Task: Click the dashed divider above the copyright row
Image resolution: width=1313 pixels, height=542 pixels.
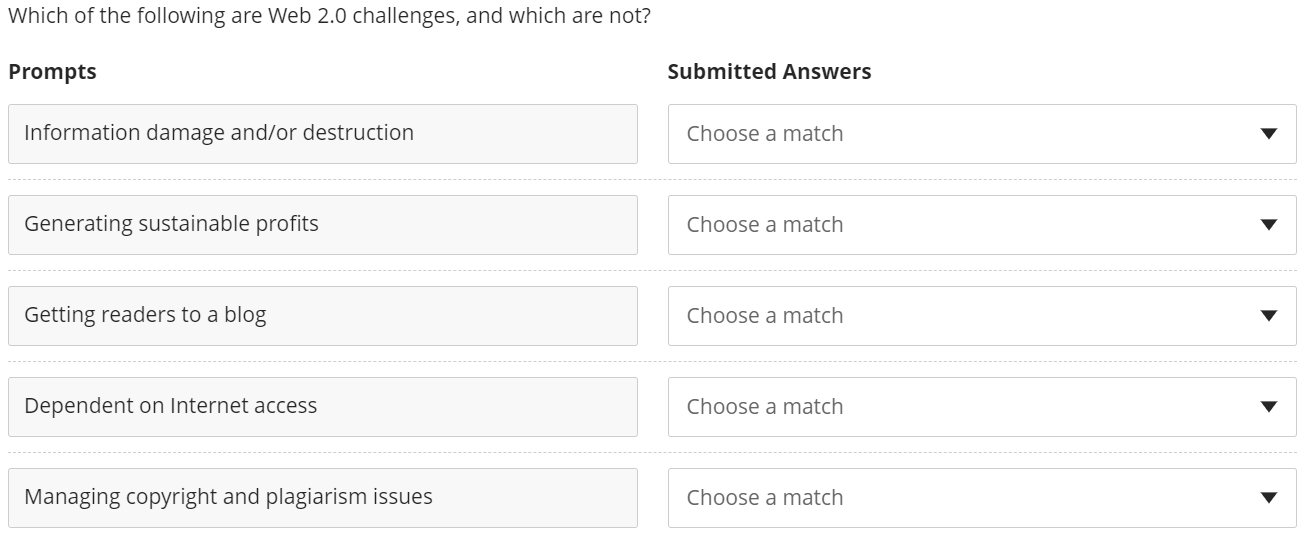Action: [652, 453]
